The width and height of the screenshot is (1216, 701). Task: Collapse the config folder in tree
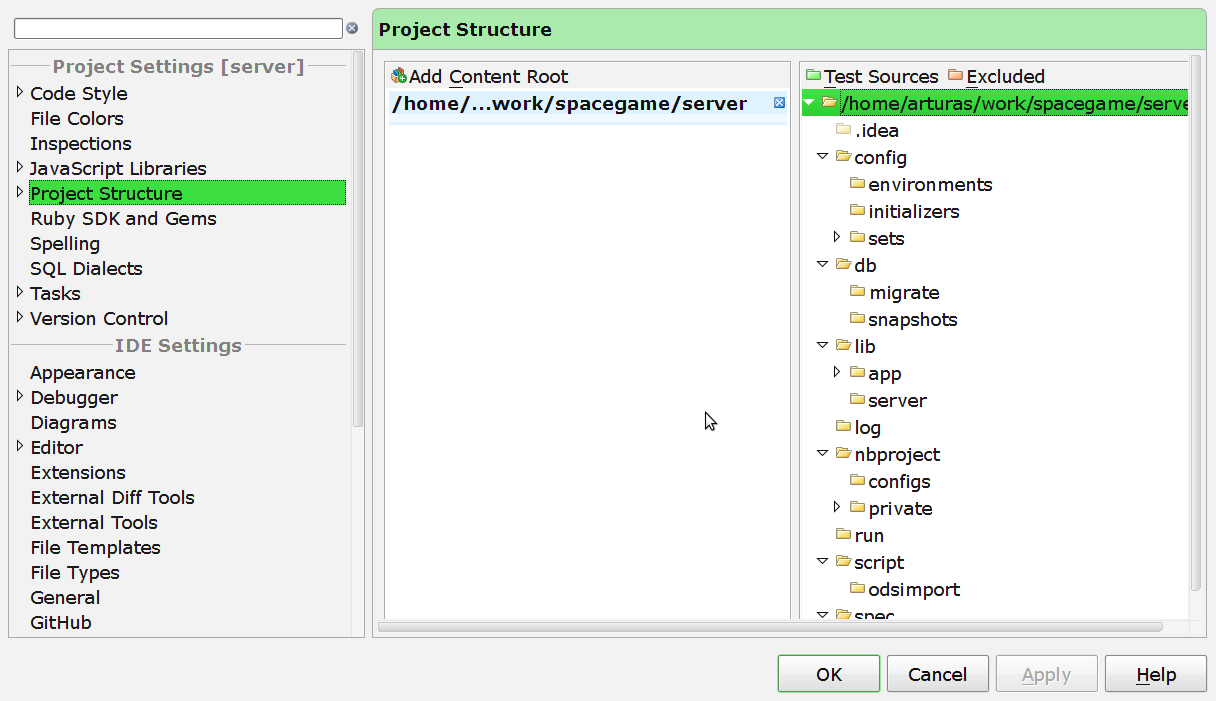[x=823, y=156]
